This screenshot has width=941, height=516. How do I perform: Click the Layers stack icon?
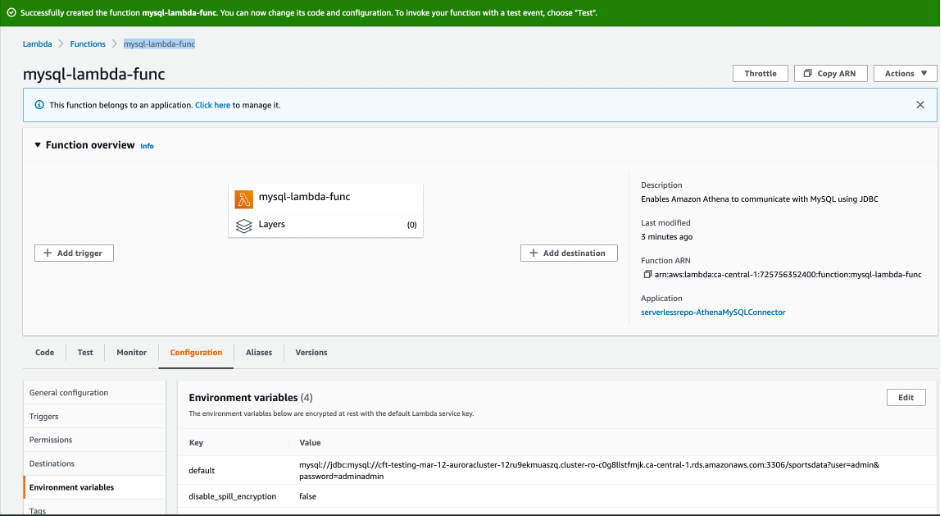click(244, 226)
